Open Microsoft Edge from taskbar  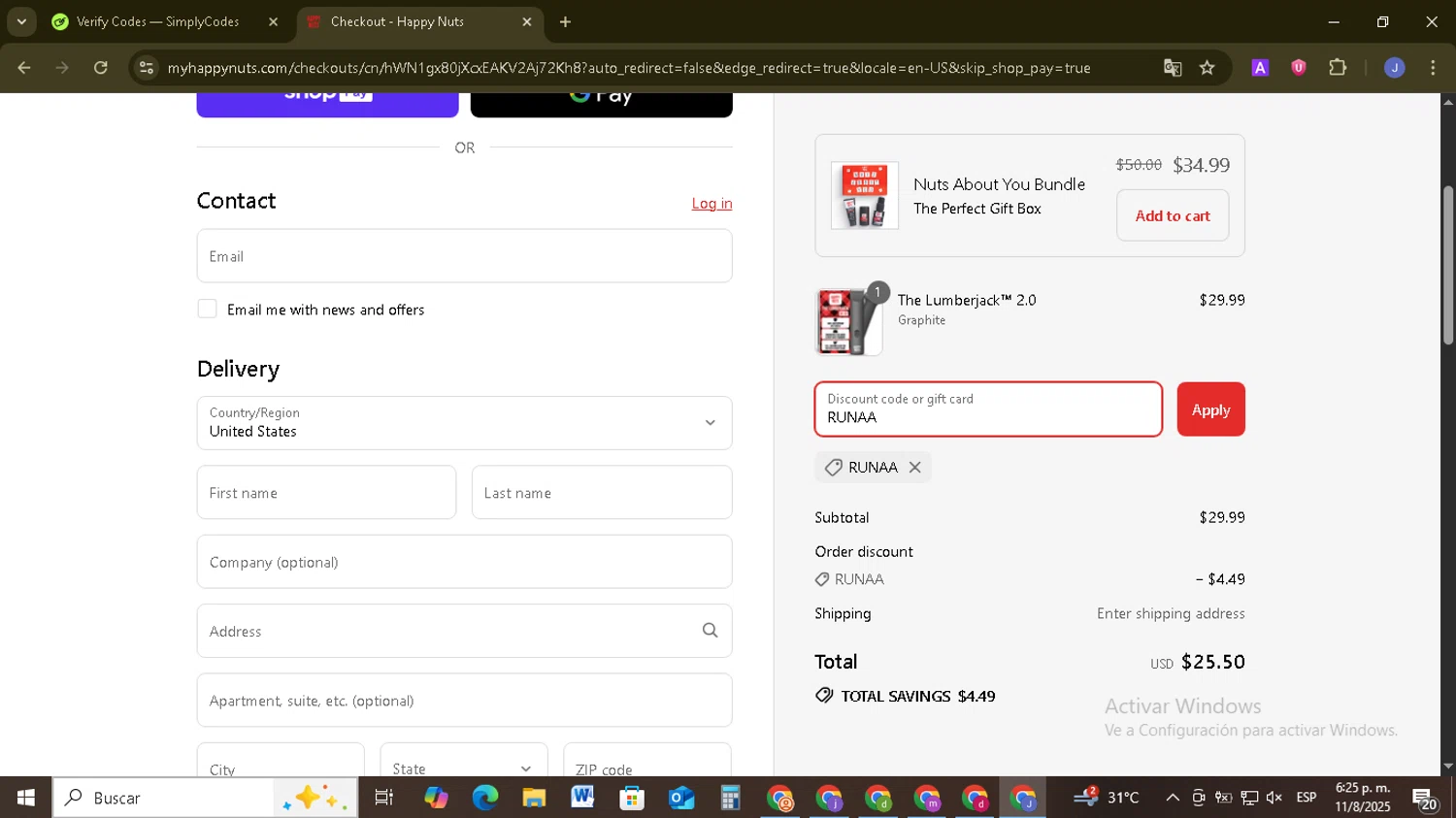tap(485, 798)
